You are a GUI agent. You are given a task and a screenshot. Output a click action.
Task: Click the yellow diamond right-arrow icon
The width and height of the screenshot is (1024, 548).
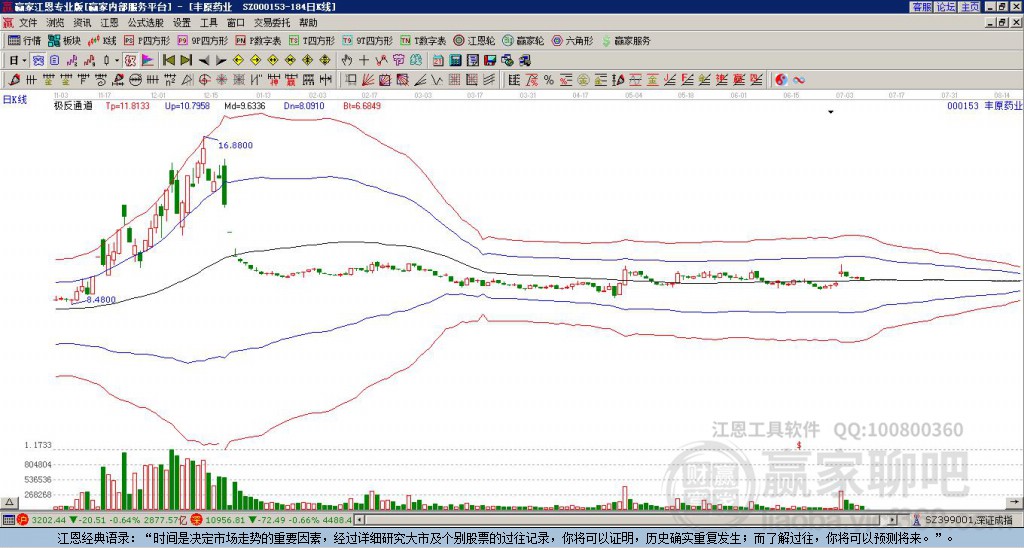(x=255, y=61)
